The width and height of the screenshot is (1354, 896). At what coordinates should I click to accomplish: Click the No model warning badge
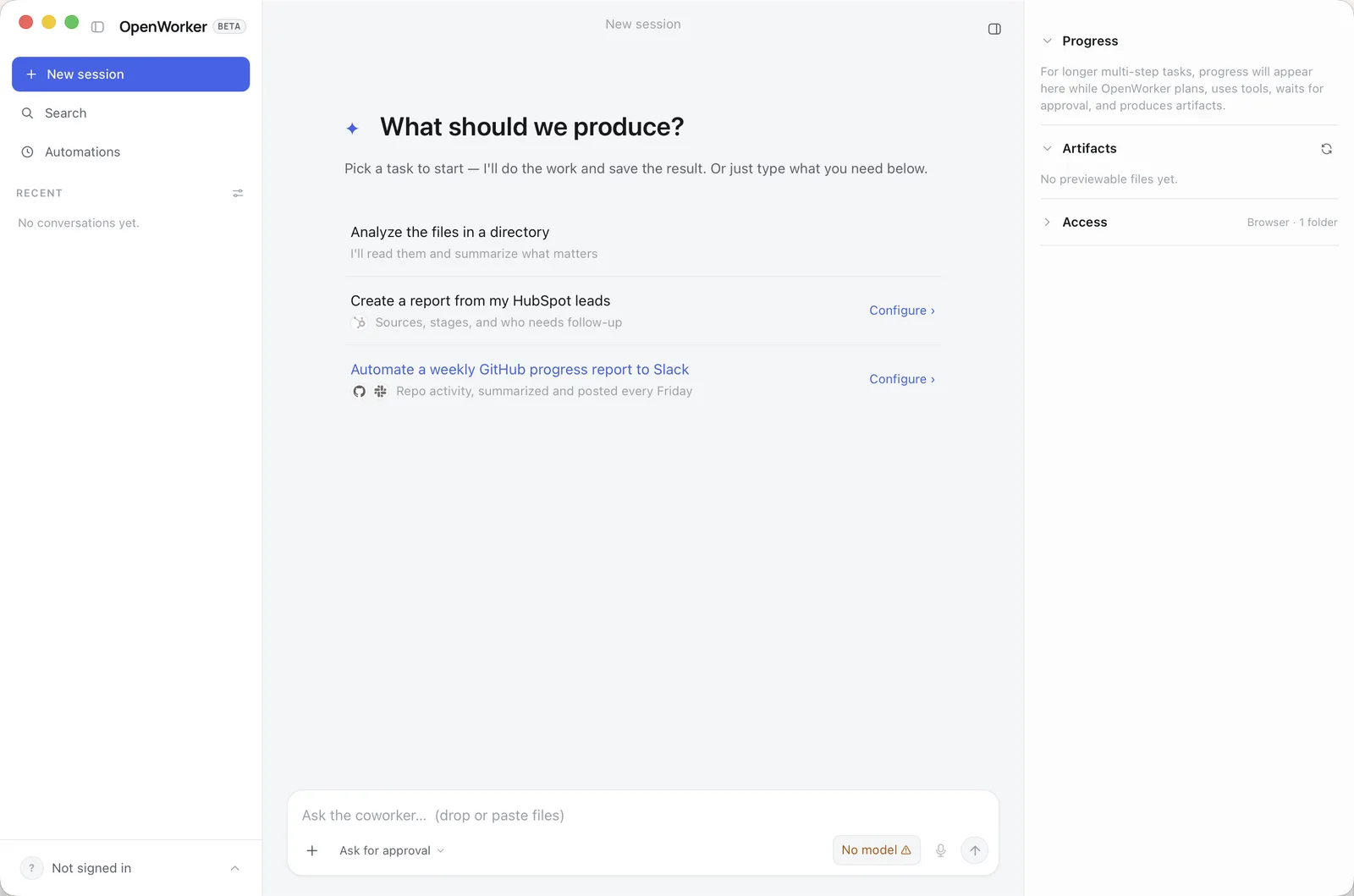coord(876,850)
